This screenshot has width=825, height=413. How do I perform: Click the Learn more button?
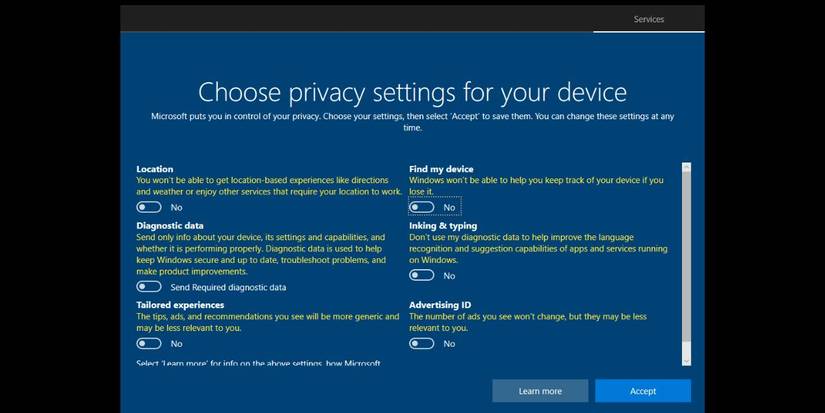[x=540, y=391]
